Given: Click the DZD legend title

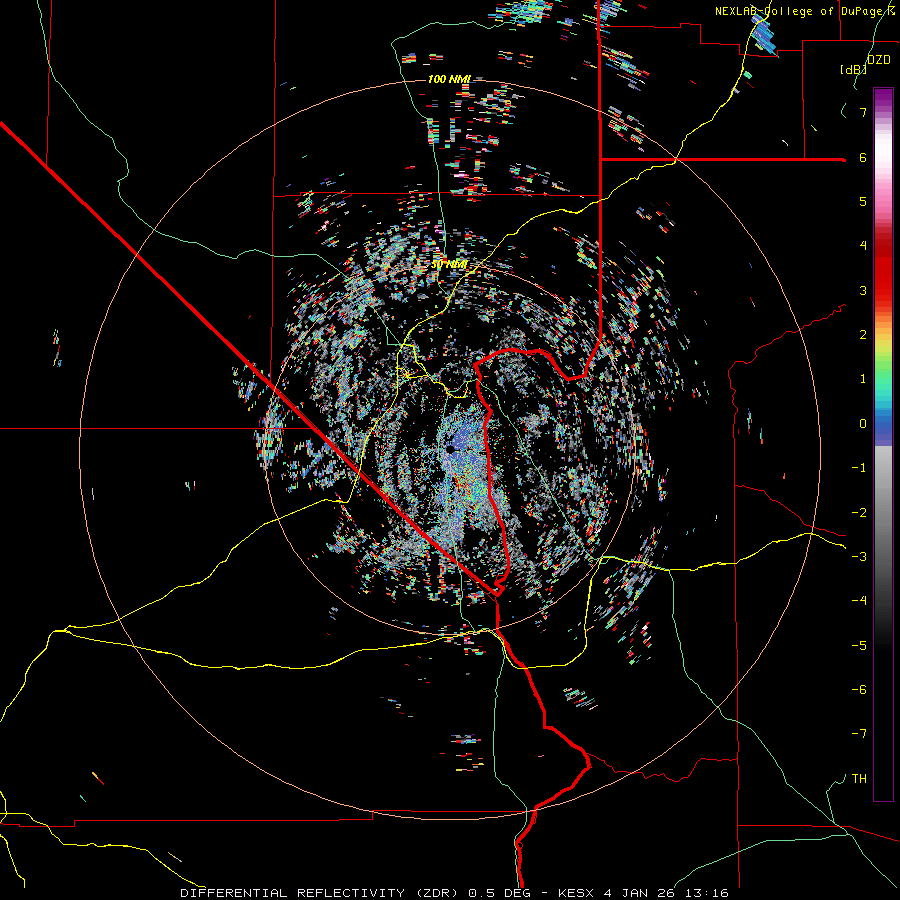Looking at the screenshot, I should pyautogui.click(x=879, y=60).
